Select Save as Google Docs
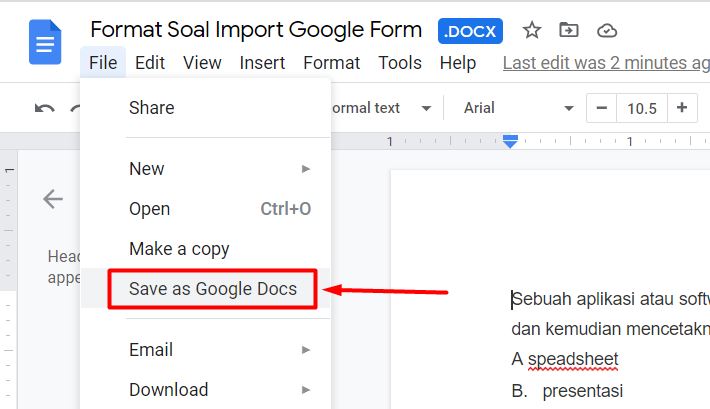 [x=206, y=289]
